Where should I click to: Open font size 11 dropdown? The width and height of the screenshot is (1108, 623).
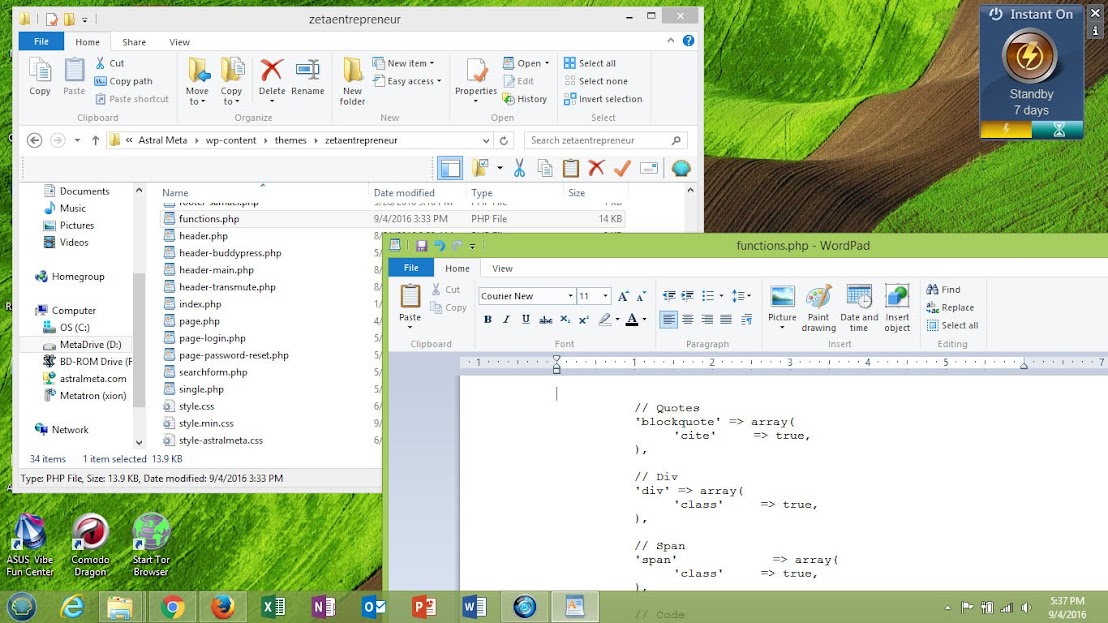(x=605, y=296)
